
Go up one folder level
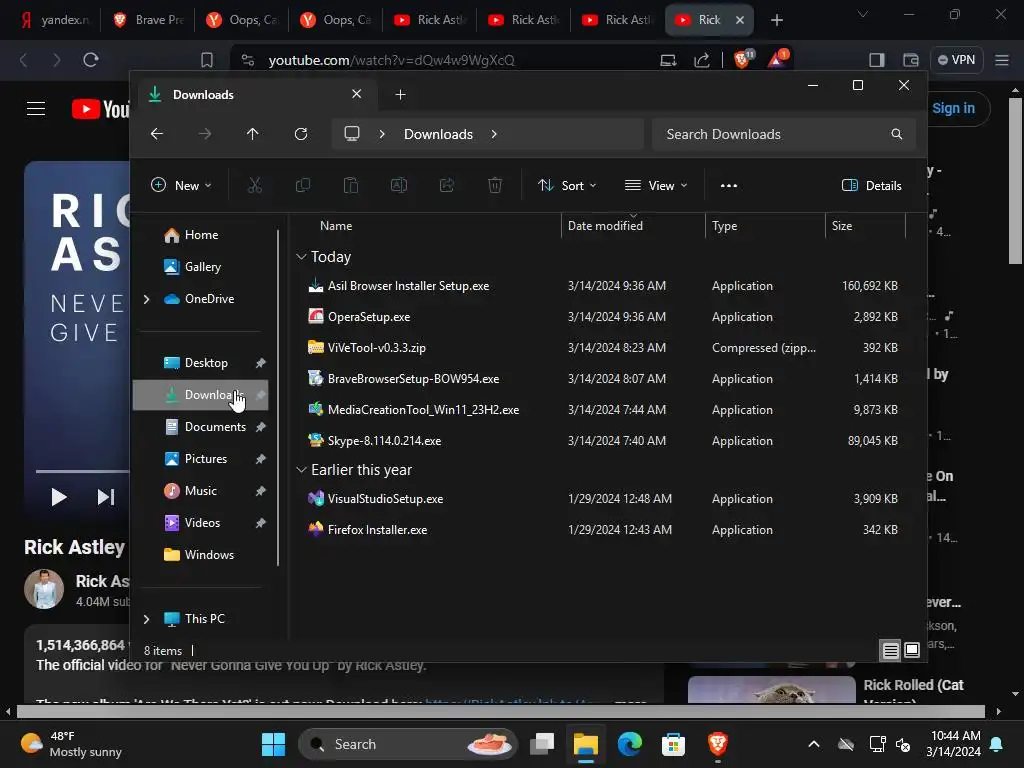point(253,134)
